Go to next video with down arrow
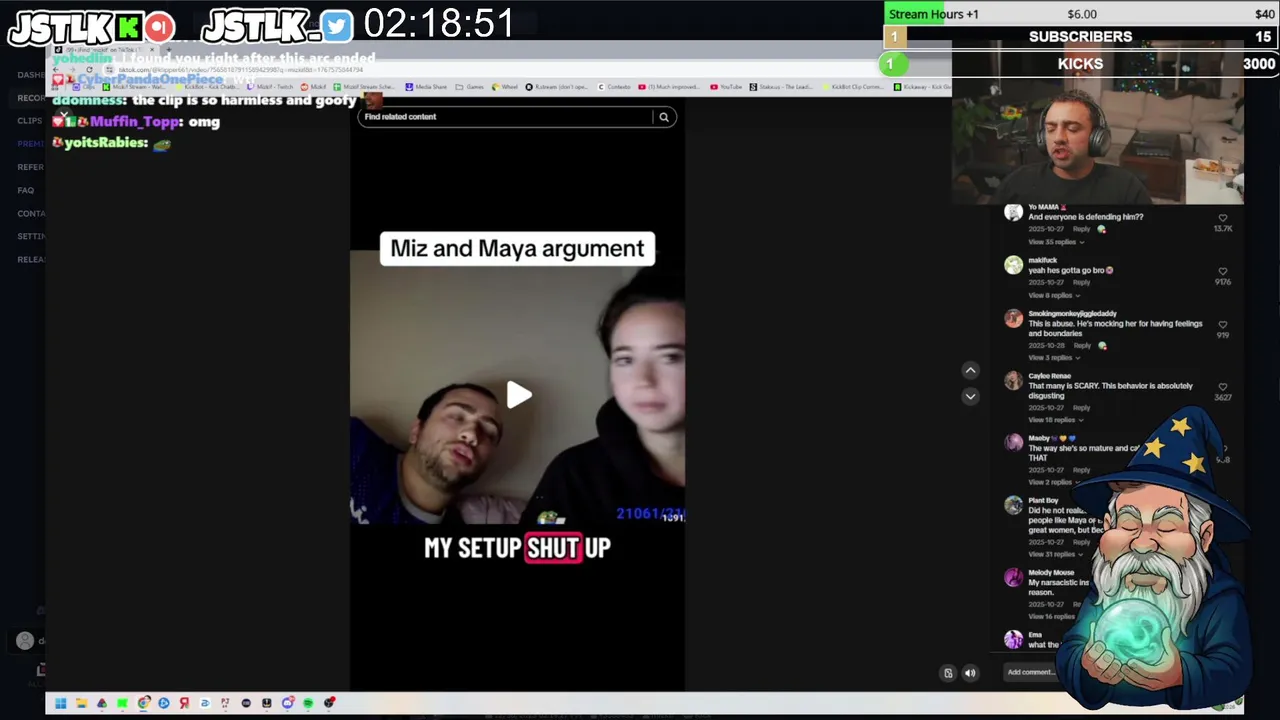Image resolution: width=1280 pixels, height=720 pixels. (970, 396)
